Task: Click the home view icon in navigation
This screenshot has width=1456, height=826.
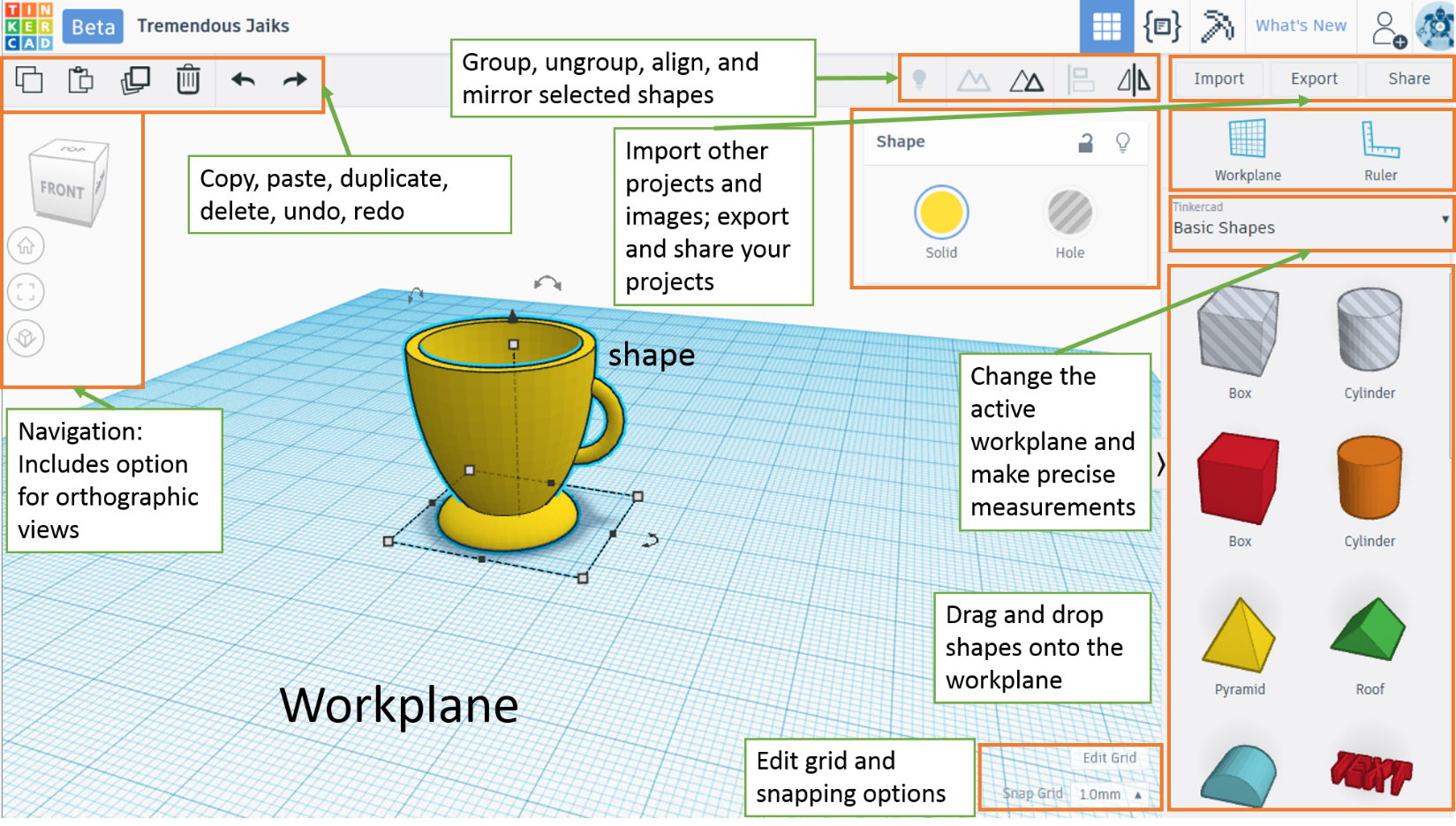Action: (x=26, y=246)
